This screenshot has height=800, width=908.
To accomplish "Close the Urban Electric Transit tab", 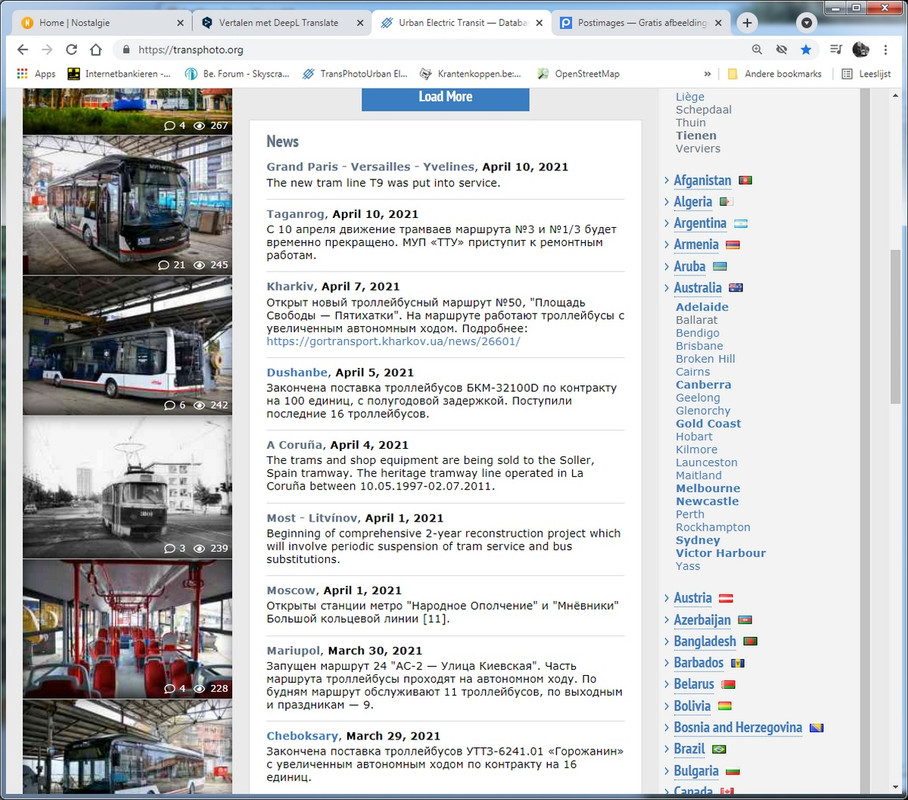I will tap(539, 23).
